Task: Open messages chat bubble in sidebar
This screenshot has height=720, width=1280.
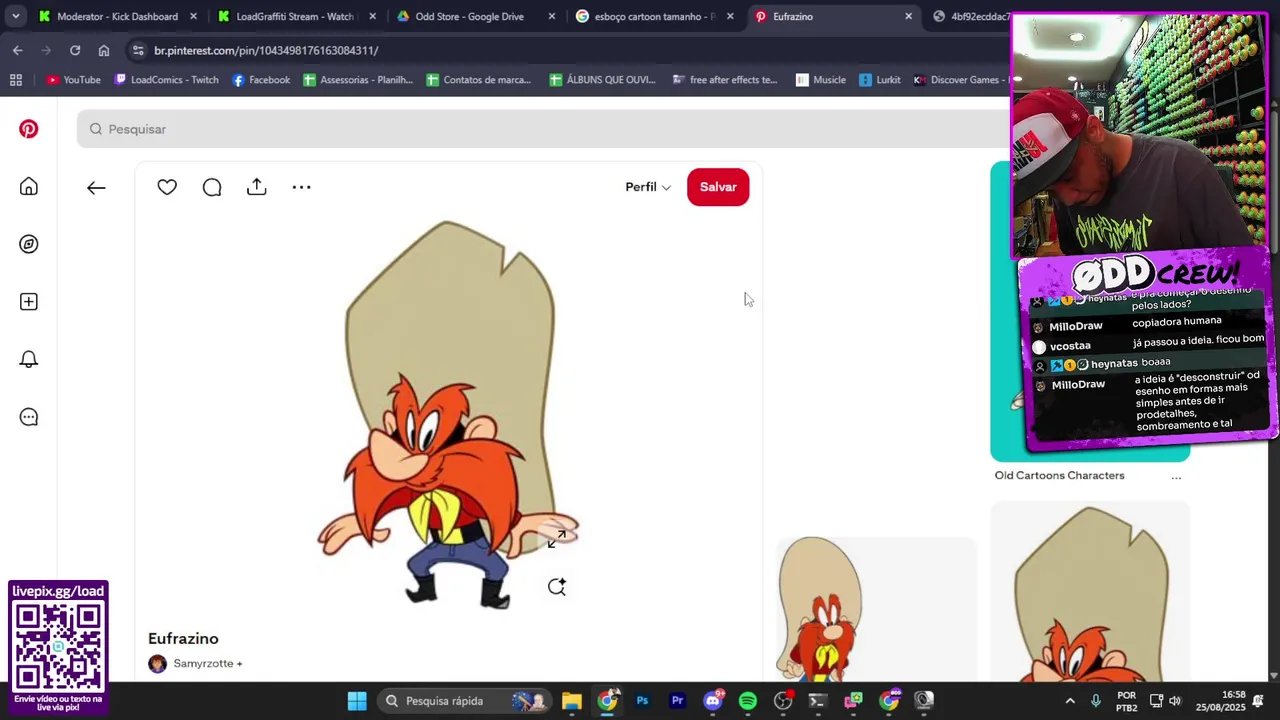Action: point(29,417)
